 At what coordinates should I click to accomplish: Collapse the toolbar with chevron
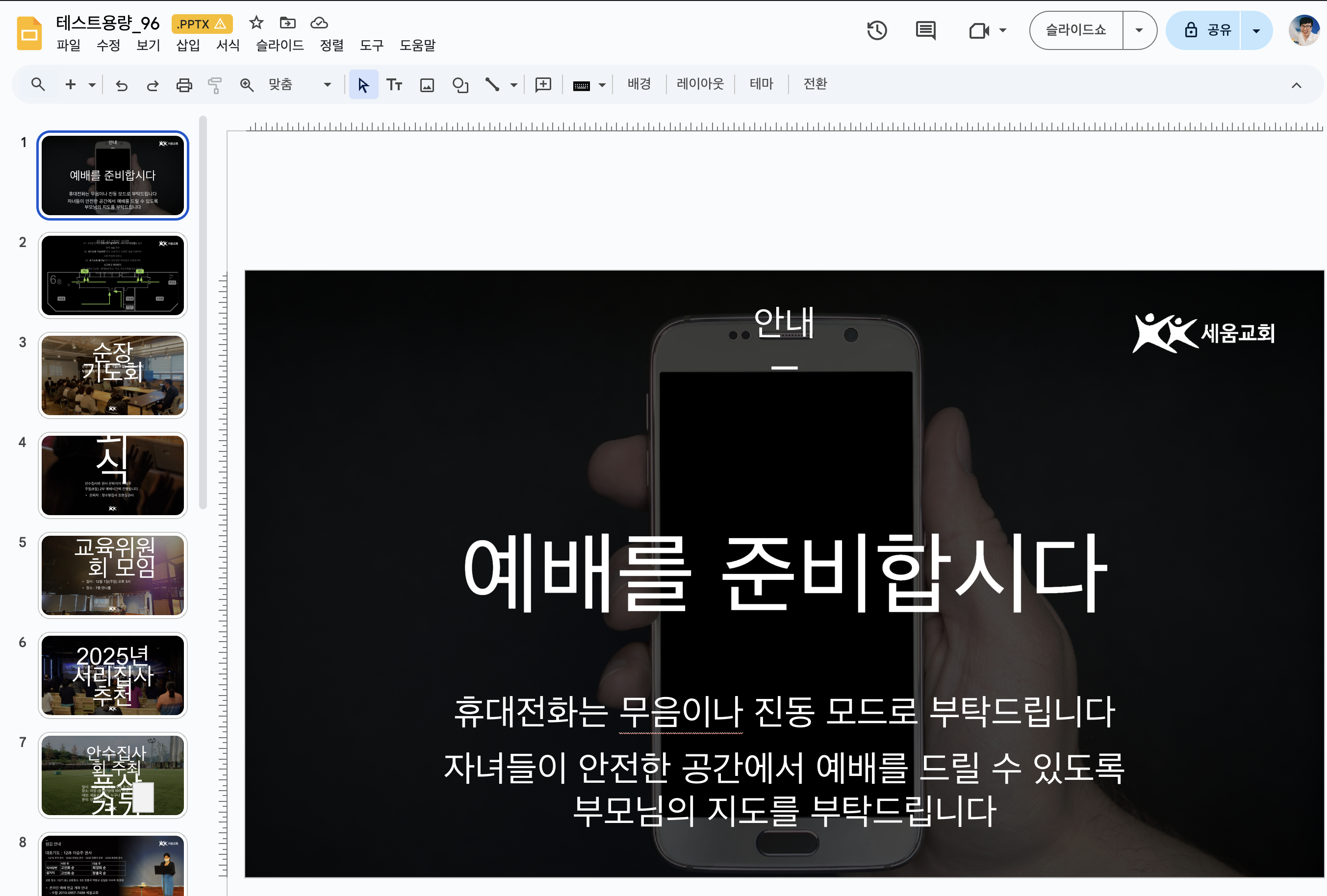1296,85
